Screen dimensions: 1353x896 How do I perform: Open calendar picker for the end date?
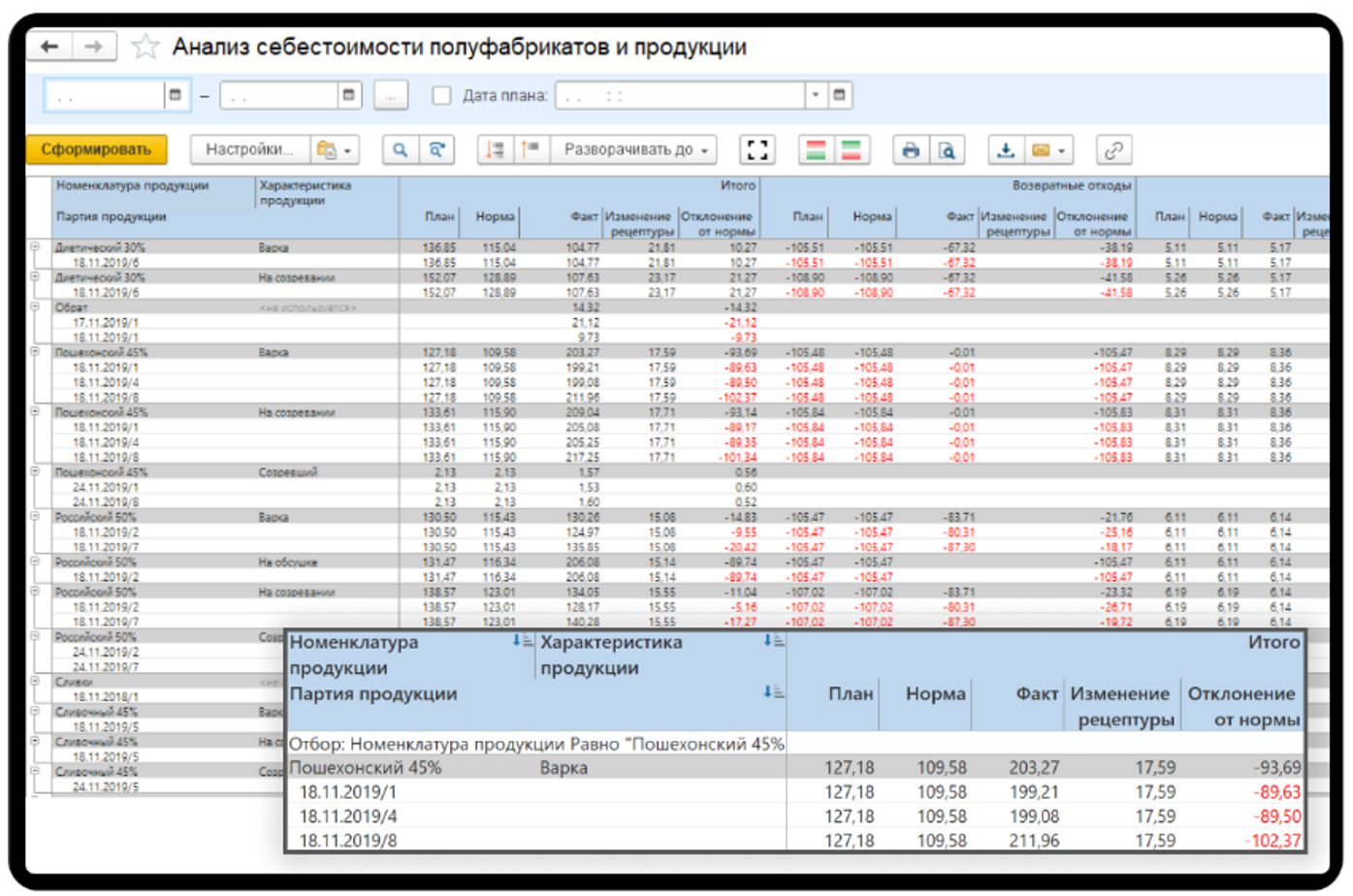coord(349,95)
